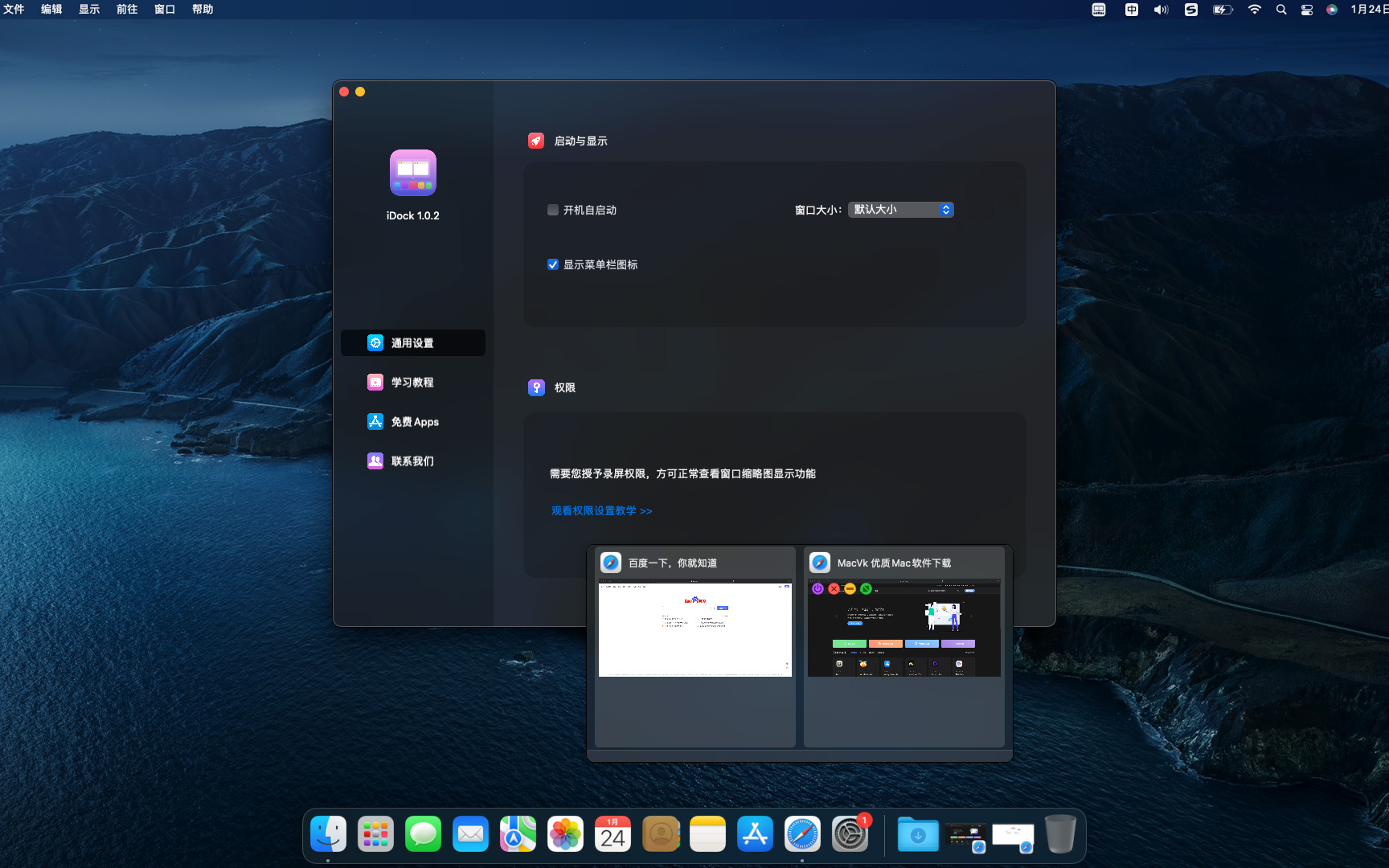Screen dimensions: 1389x868
Task: Launch Messages from the Dock
Action: point(423,834)
